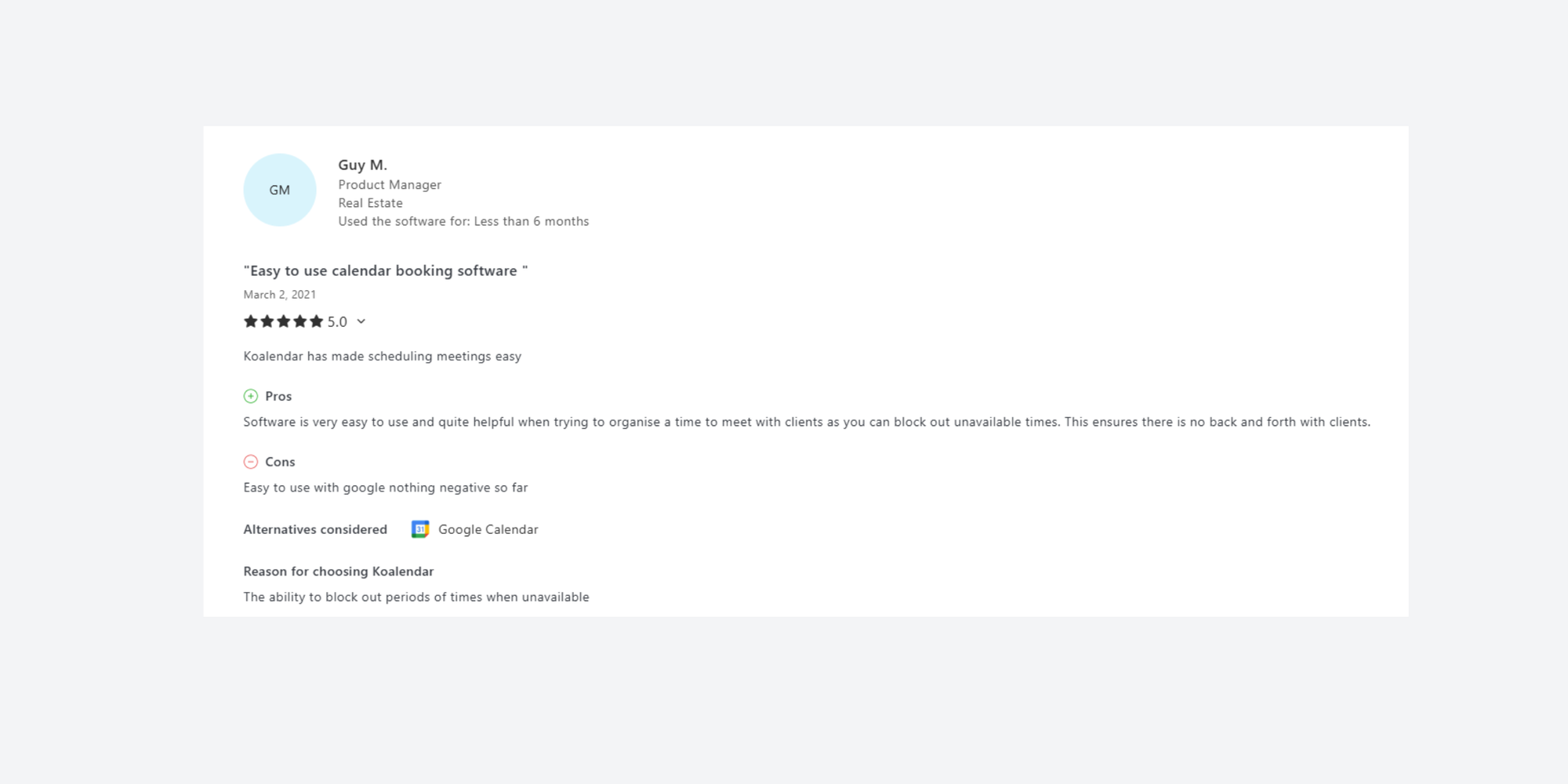Select the reviewer name Guy M.
Image resolution: width=1568 pixels, height=784 pixels.
click(361, 165)
